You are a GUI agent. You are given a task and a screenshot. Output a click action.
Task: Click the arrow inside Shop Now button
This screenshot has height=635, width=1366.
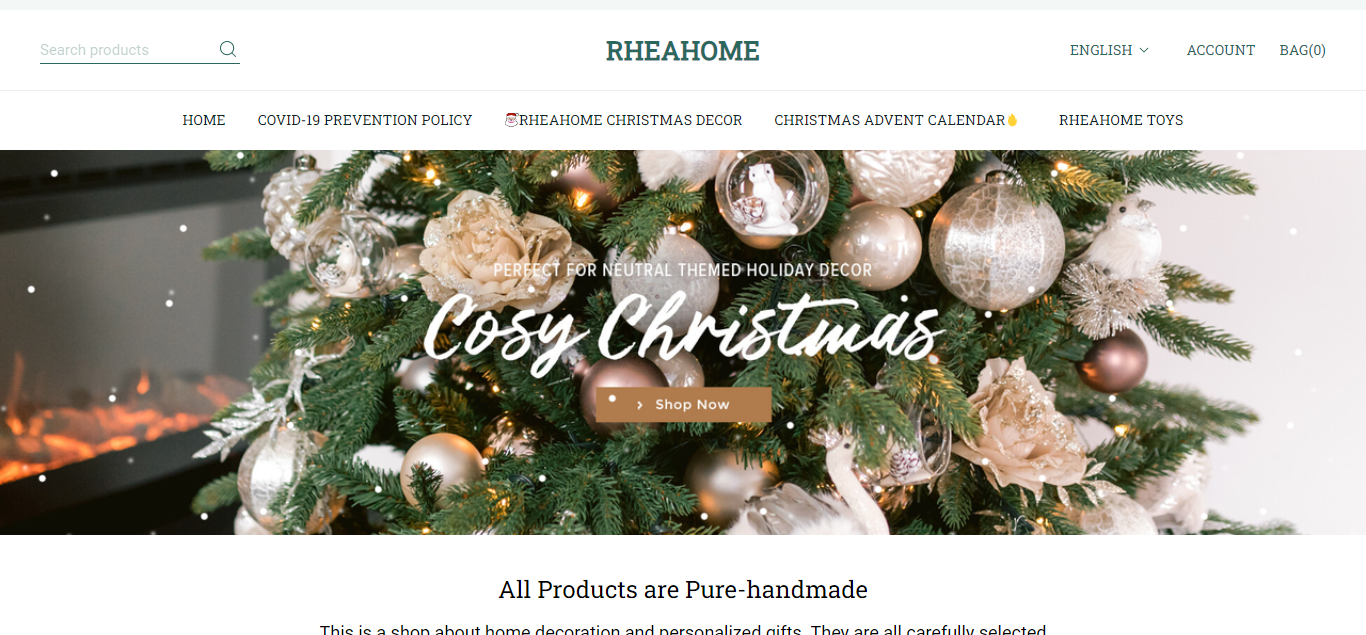(x=640, y=405)
